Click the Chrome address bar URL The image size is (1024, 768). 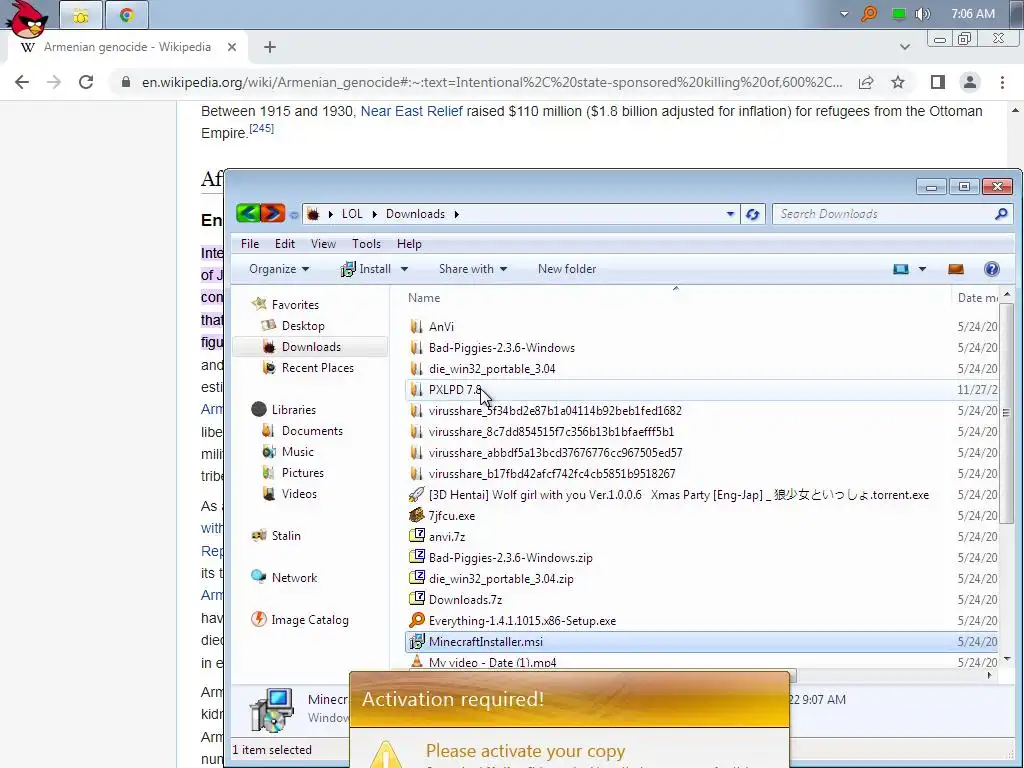click(x=492, y=82)
